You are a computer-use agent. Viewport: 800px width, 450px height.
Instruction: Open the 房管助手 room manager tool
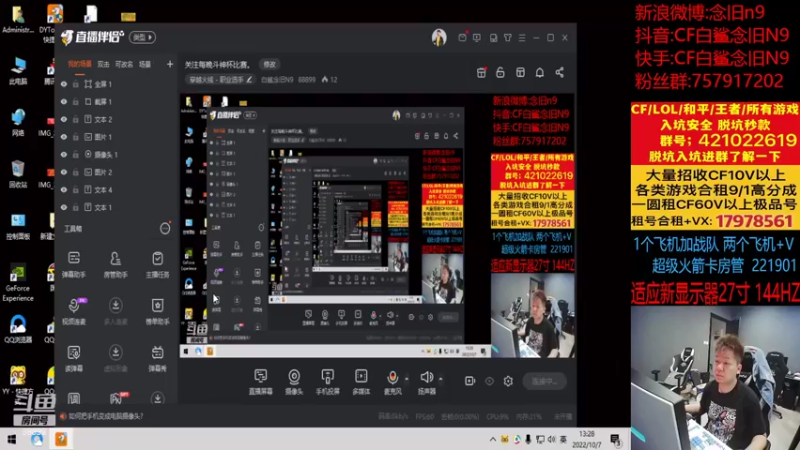click(116, 264)
